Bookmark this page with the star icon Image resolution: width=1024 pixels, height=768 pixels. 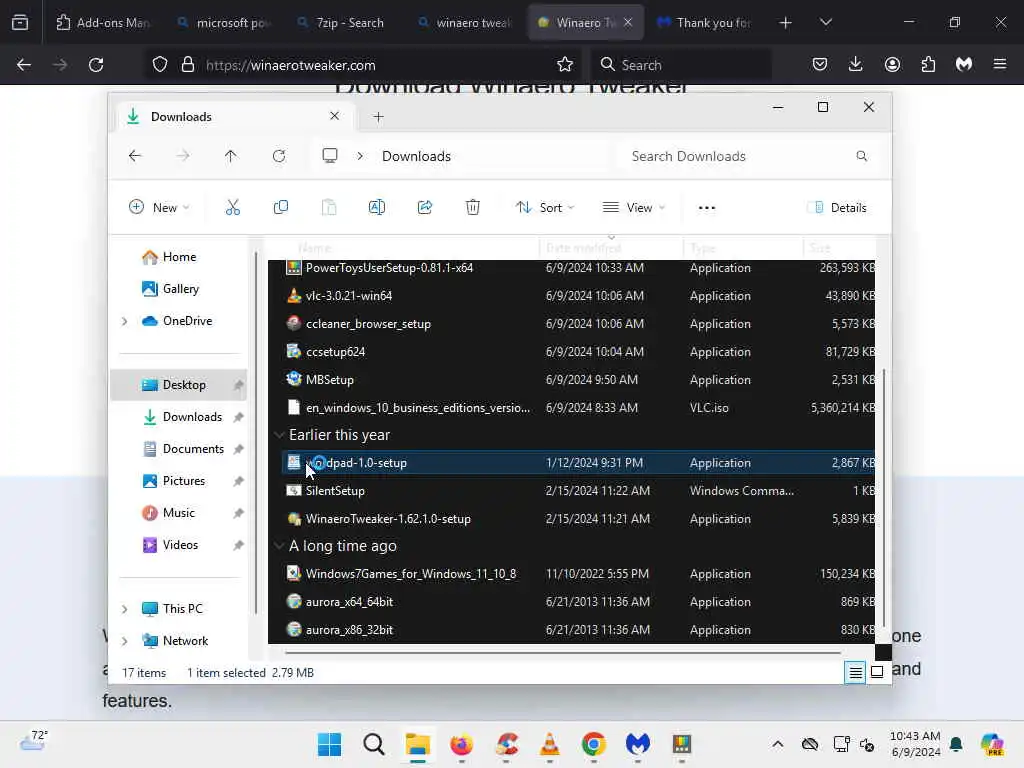565,65
